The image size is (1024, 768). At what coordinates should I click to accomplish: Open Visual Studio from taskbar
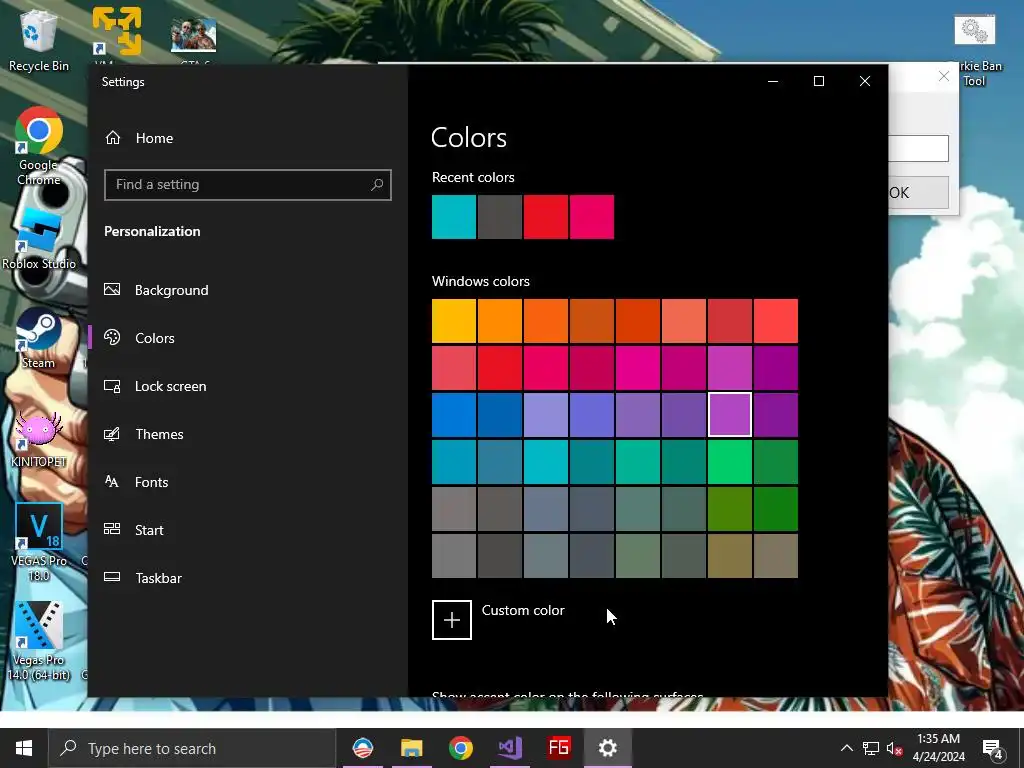pyautogui.click(x=510, y=748)
